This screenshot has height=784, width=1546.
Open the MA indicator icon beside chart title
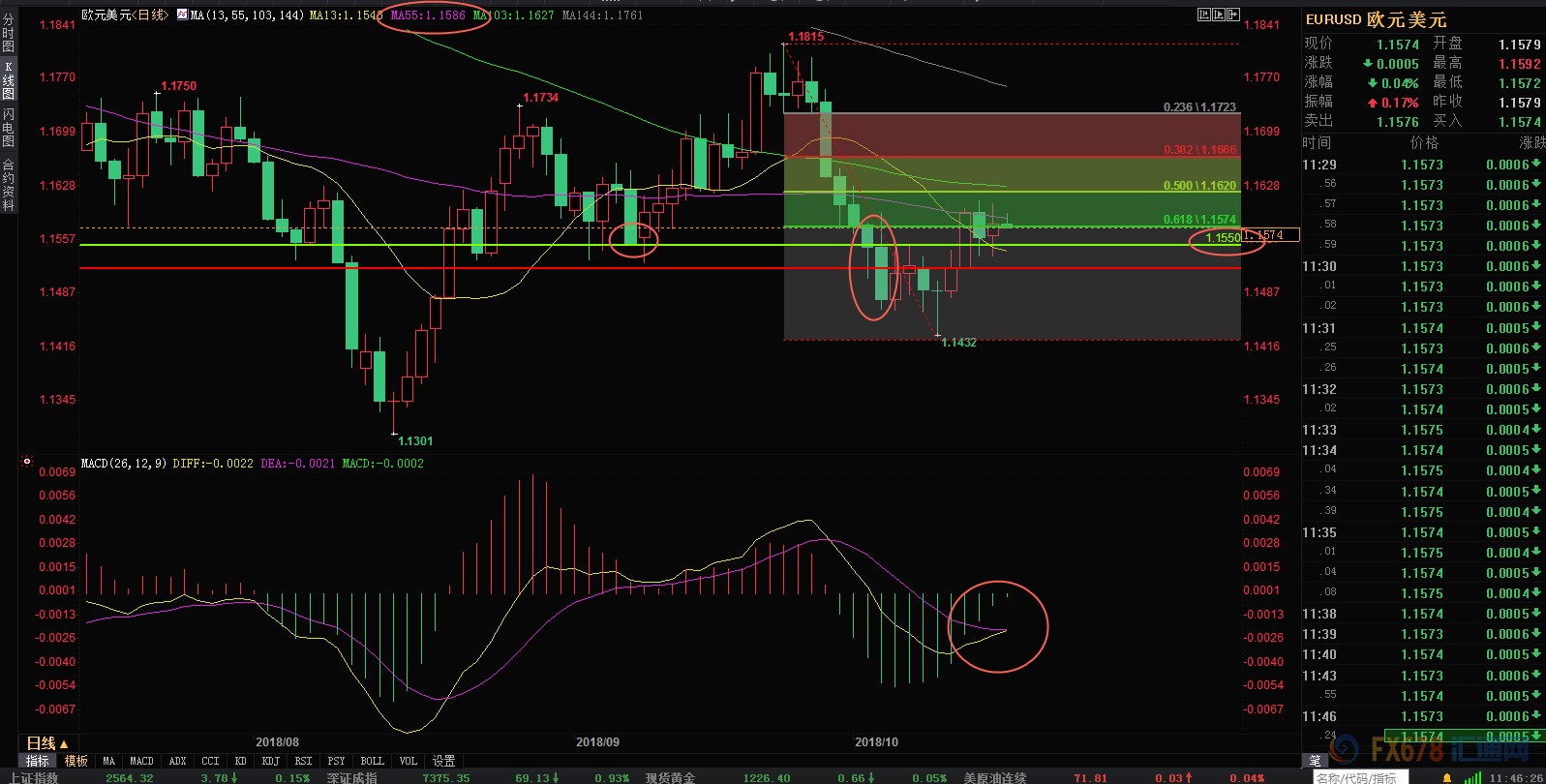tap(182, 15)
